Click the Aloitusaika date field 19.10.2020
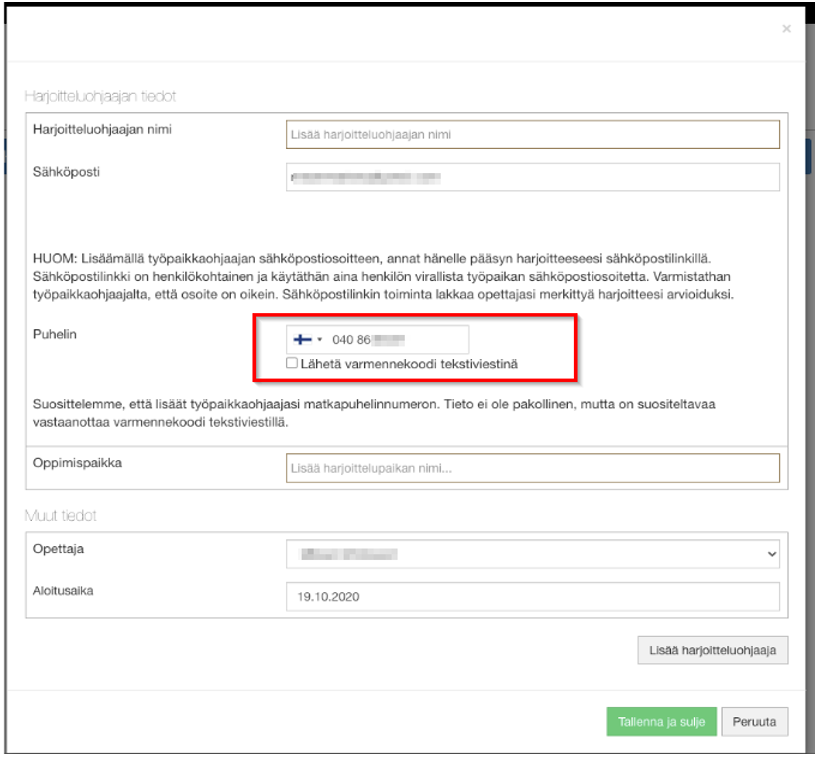820x757 pixels. [x=532, y=596]
